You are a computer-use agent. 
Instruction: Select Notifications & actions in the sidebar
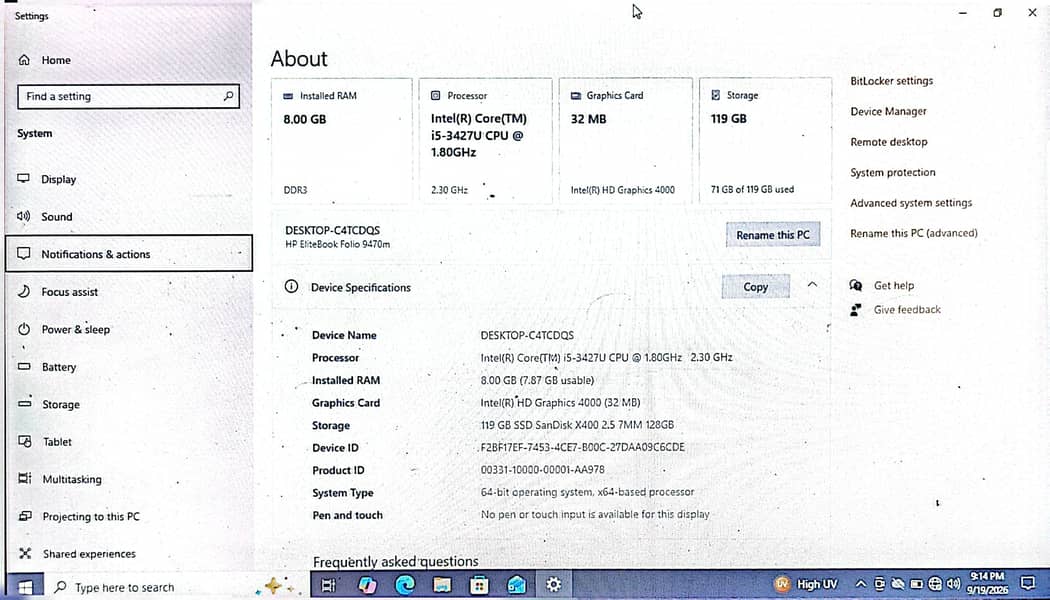click(x=129, y=254)
